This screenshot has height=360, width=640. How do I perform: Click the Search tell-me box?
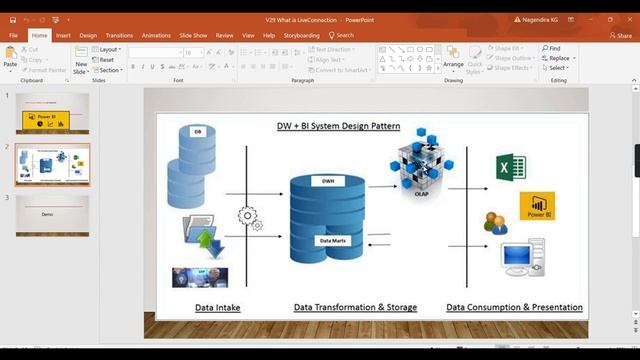click(342, 36)
